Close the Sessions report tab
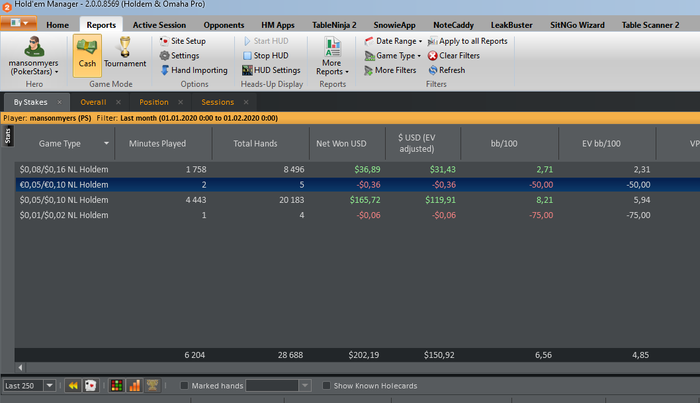Screen dimensions: 700x403 pos(246,102)
